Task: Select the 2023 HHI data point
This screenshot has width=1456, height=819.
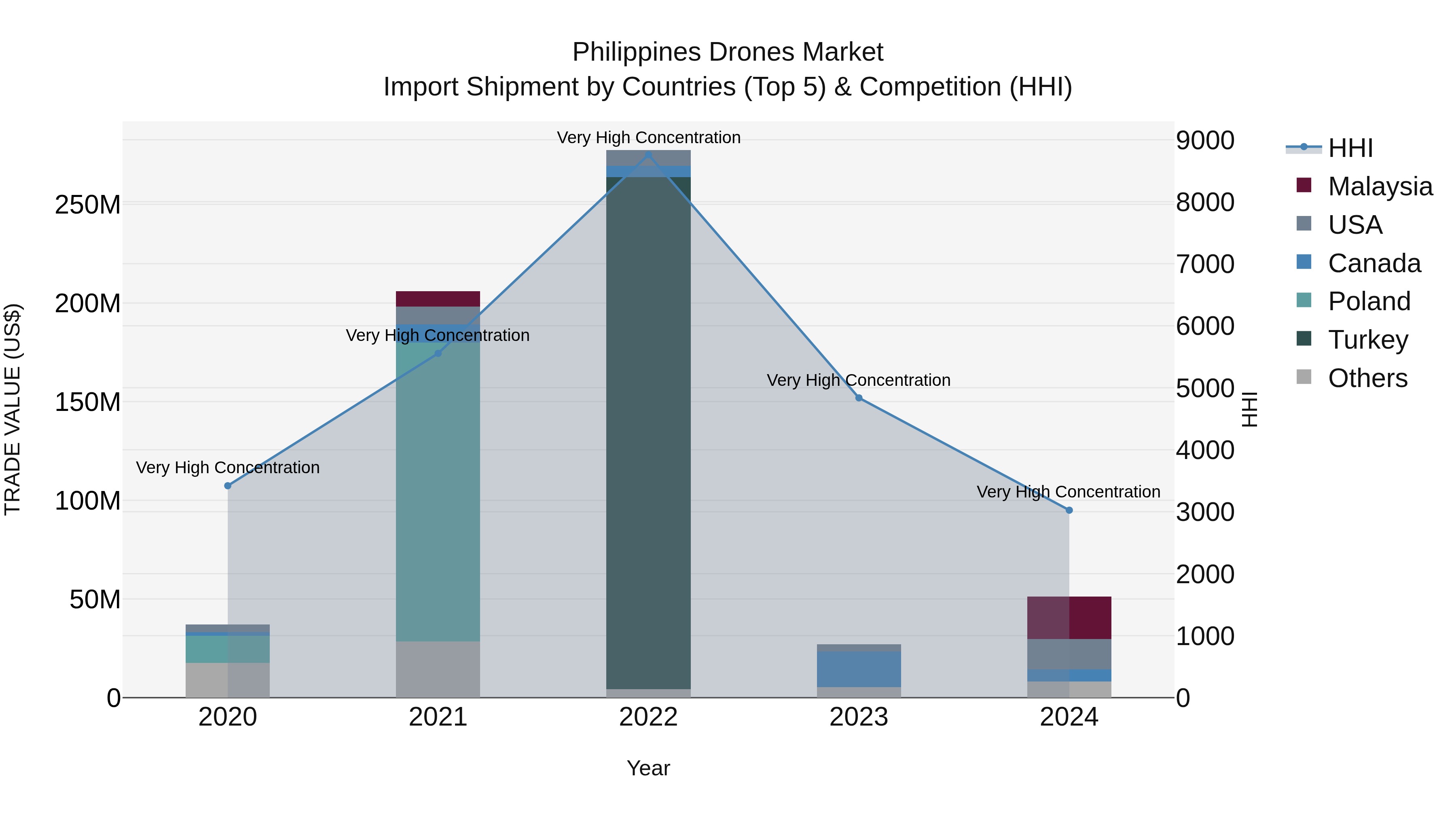Action: pos(859,398)
